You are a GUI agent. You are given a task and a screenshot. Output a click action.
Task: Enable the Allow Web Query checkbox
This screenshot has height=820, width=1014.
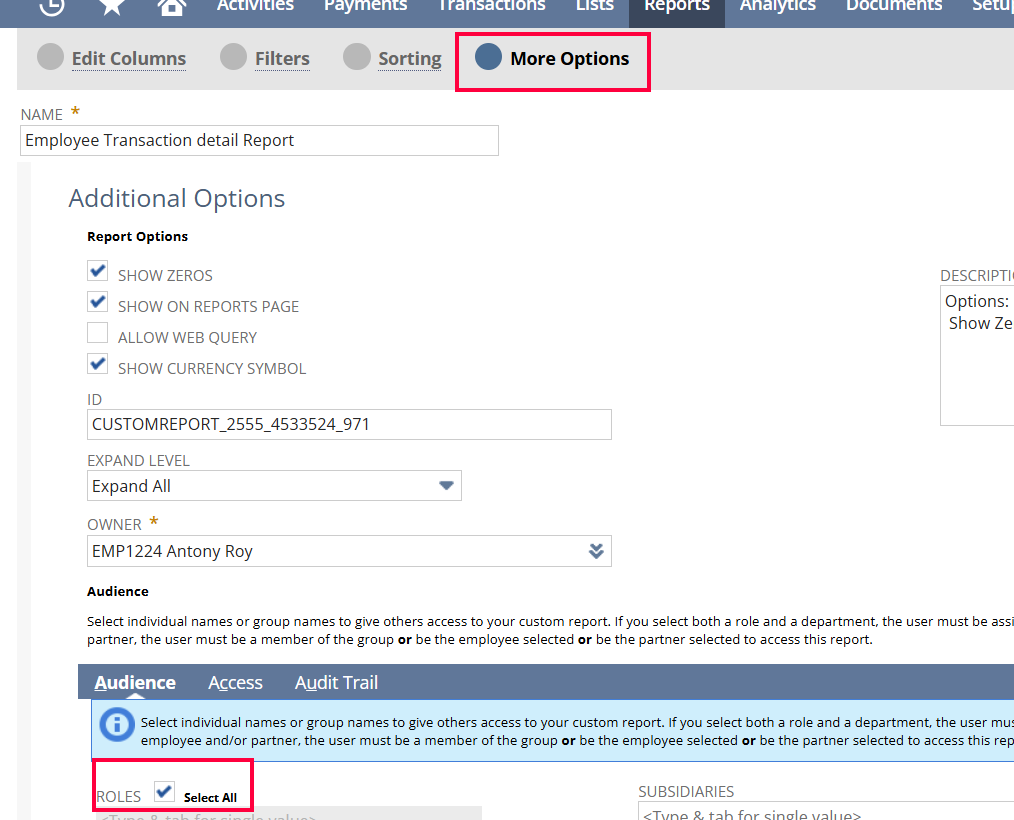[98, 333]
